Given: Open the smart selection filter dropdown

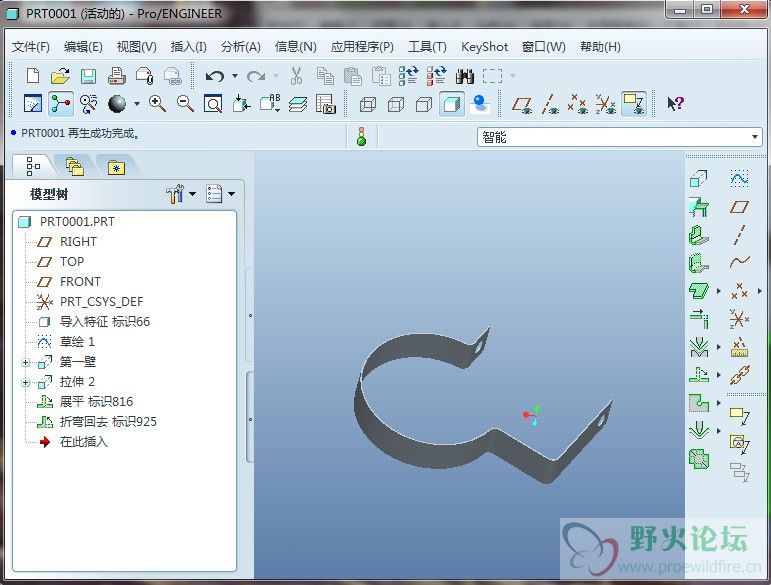Looking at the screenshot, I should (x=755, y=137).
